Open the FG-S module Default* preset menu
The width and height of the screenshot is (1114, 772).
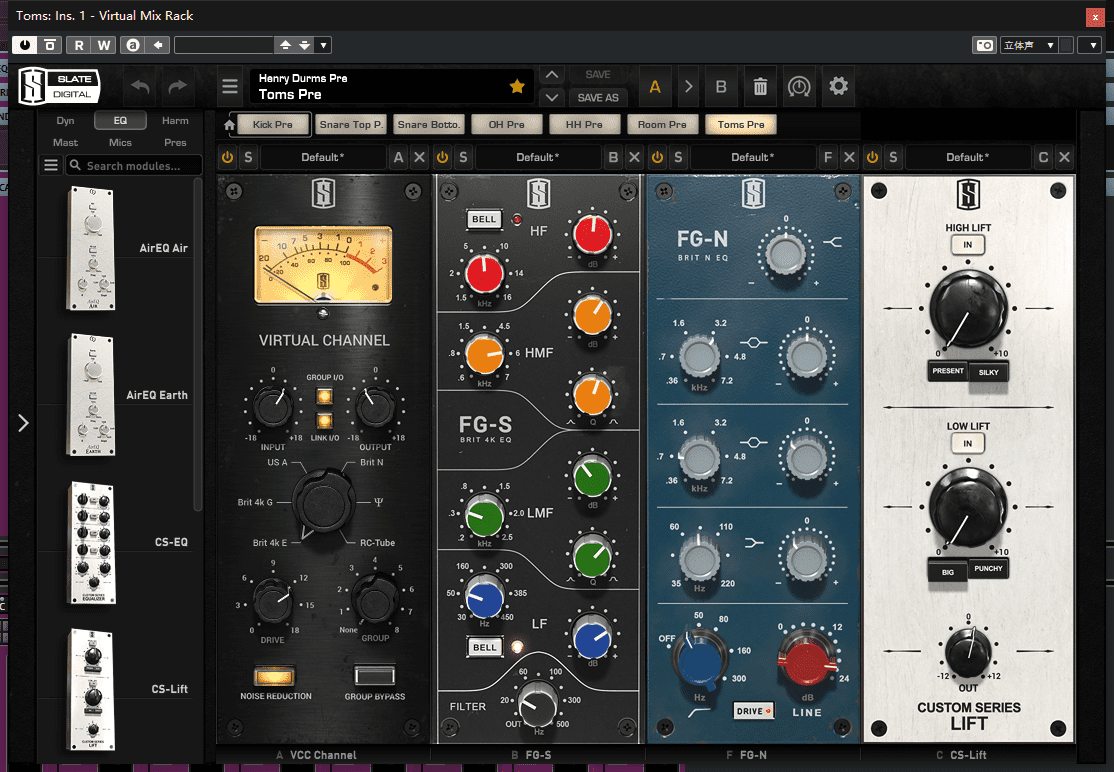point(538,157)
